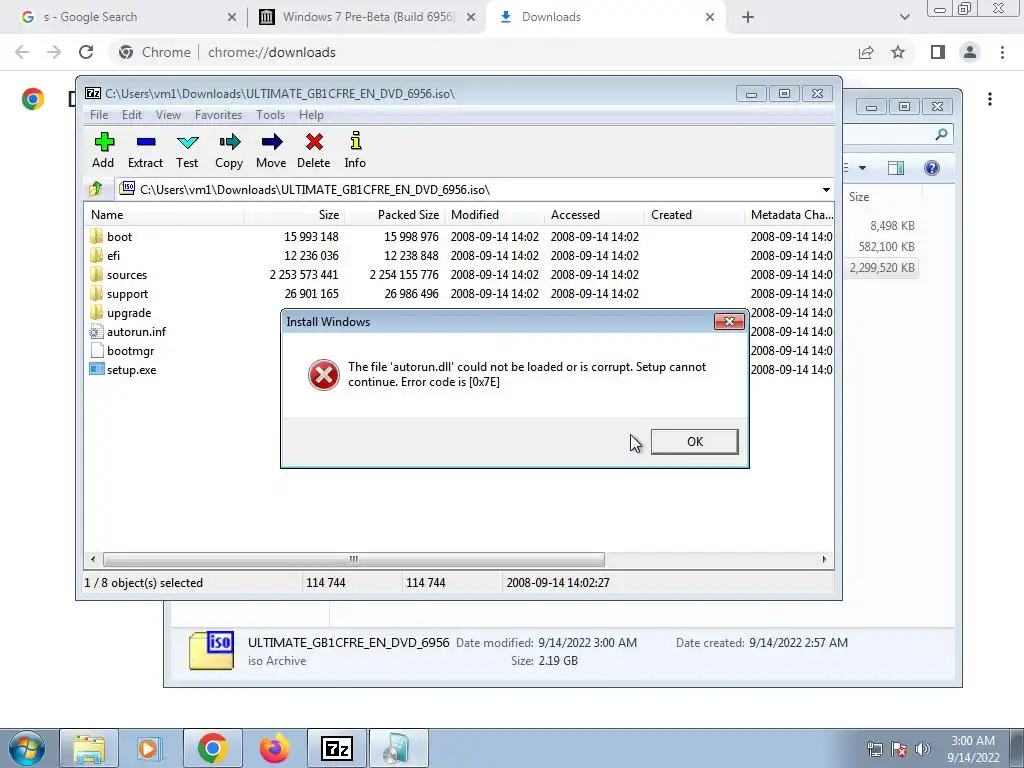Click the Extract tool icon

click(x=145, y=150)
